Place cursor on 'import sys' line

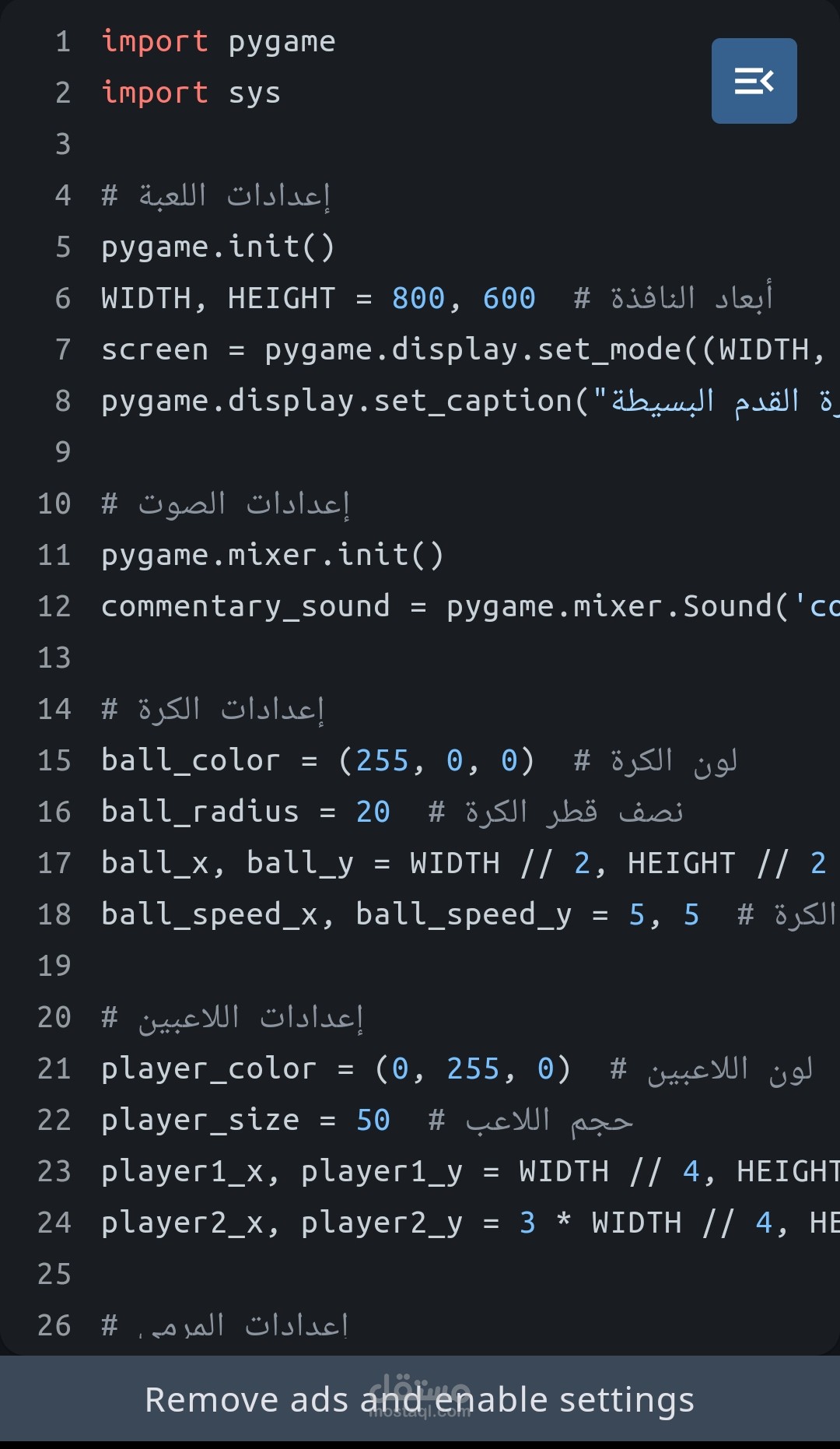pos(191,93)
